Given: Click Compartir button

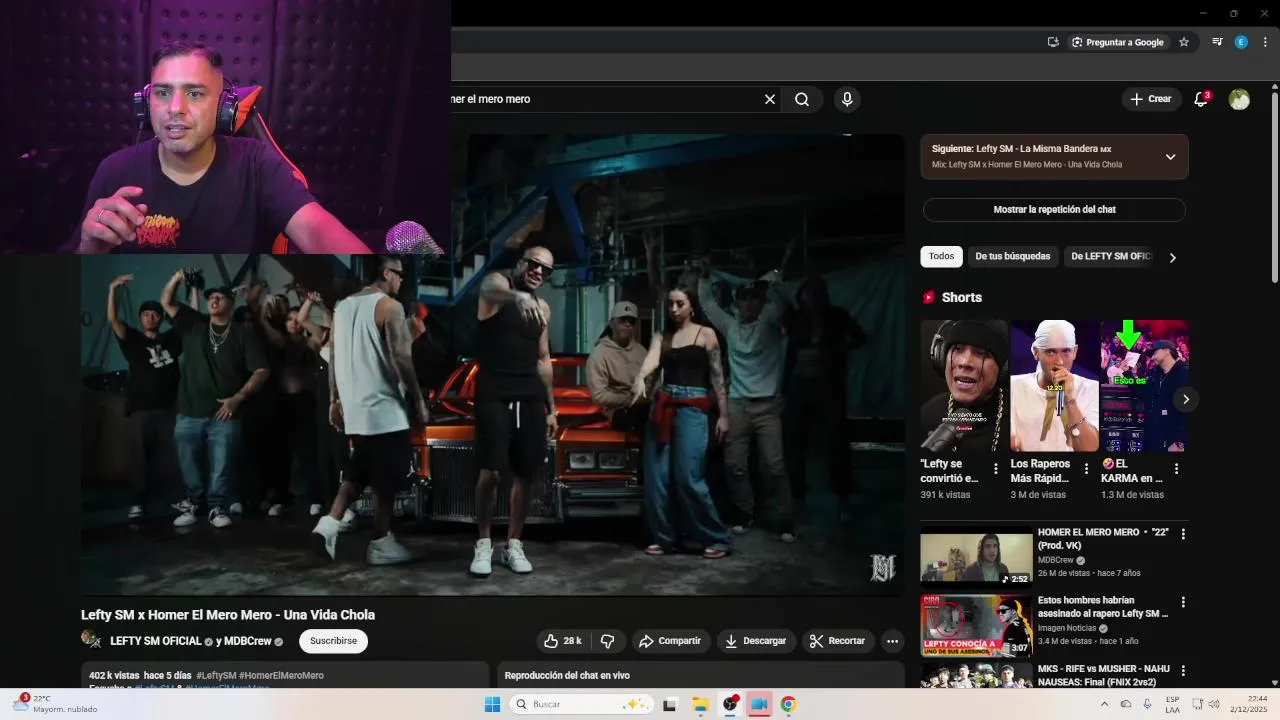Looking at the screenshot, I should pos(670,641).
